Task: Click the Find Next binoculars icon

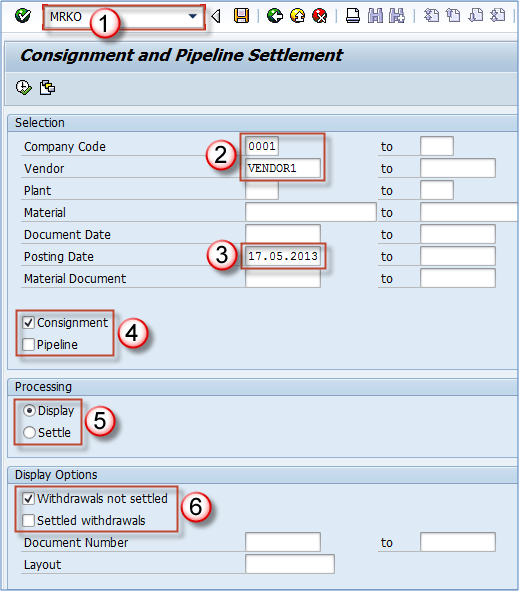Action: (x=397, y=16)
